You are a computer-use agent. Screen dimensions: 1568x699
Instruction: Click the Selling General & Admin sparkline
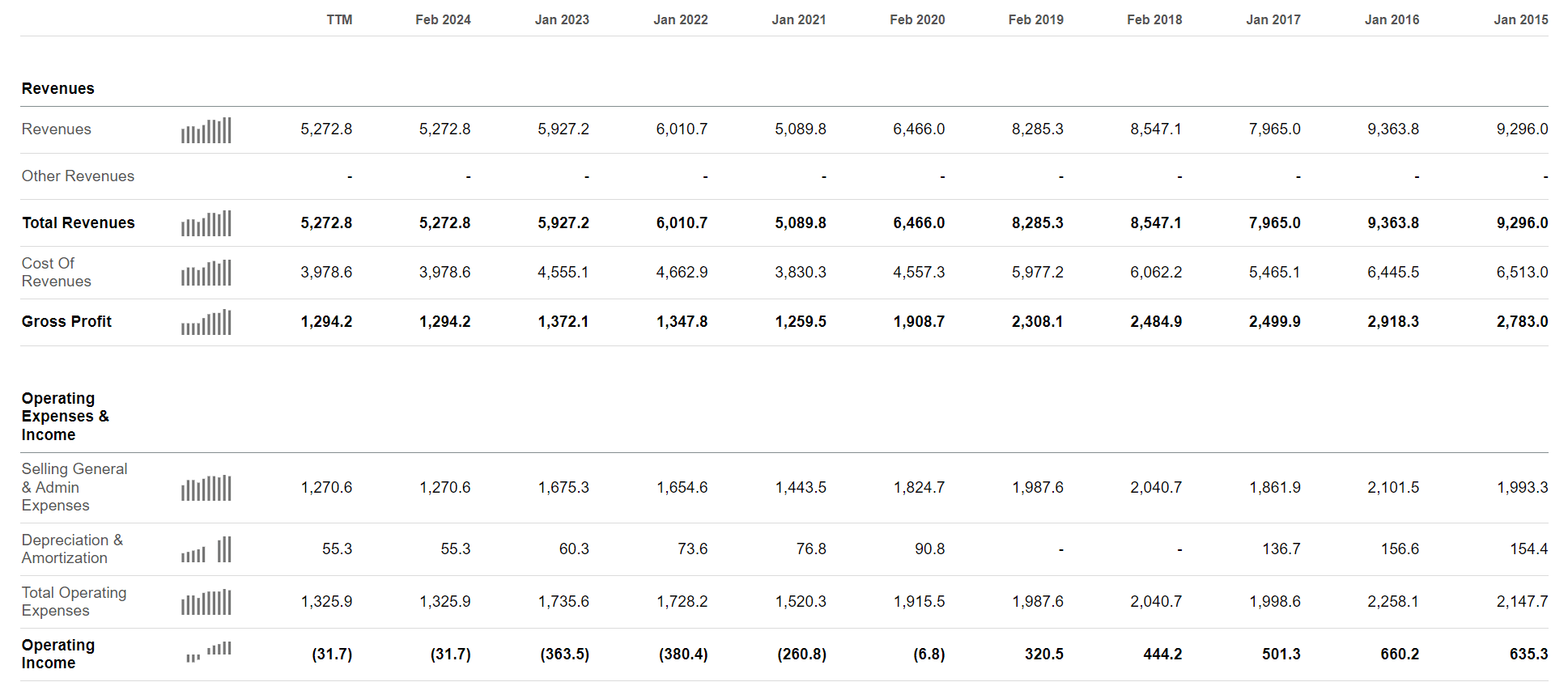point(206,489)
